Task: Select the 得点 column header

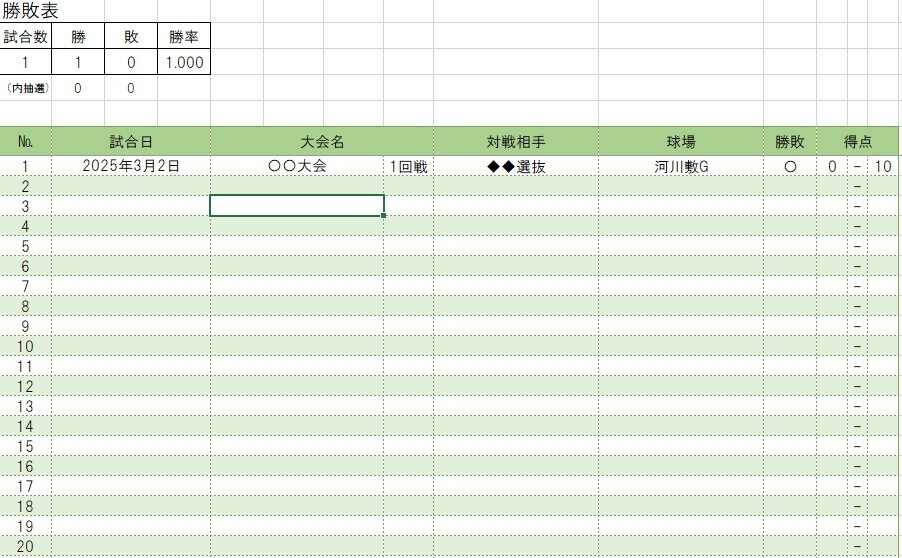Action: click(858, 142)
